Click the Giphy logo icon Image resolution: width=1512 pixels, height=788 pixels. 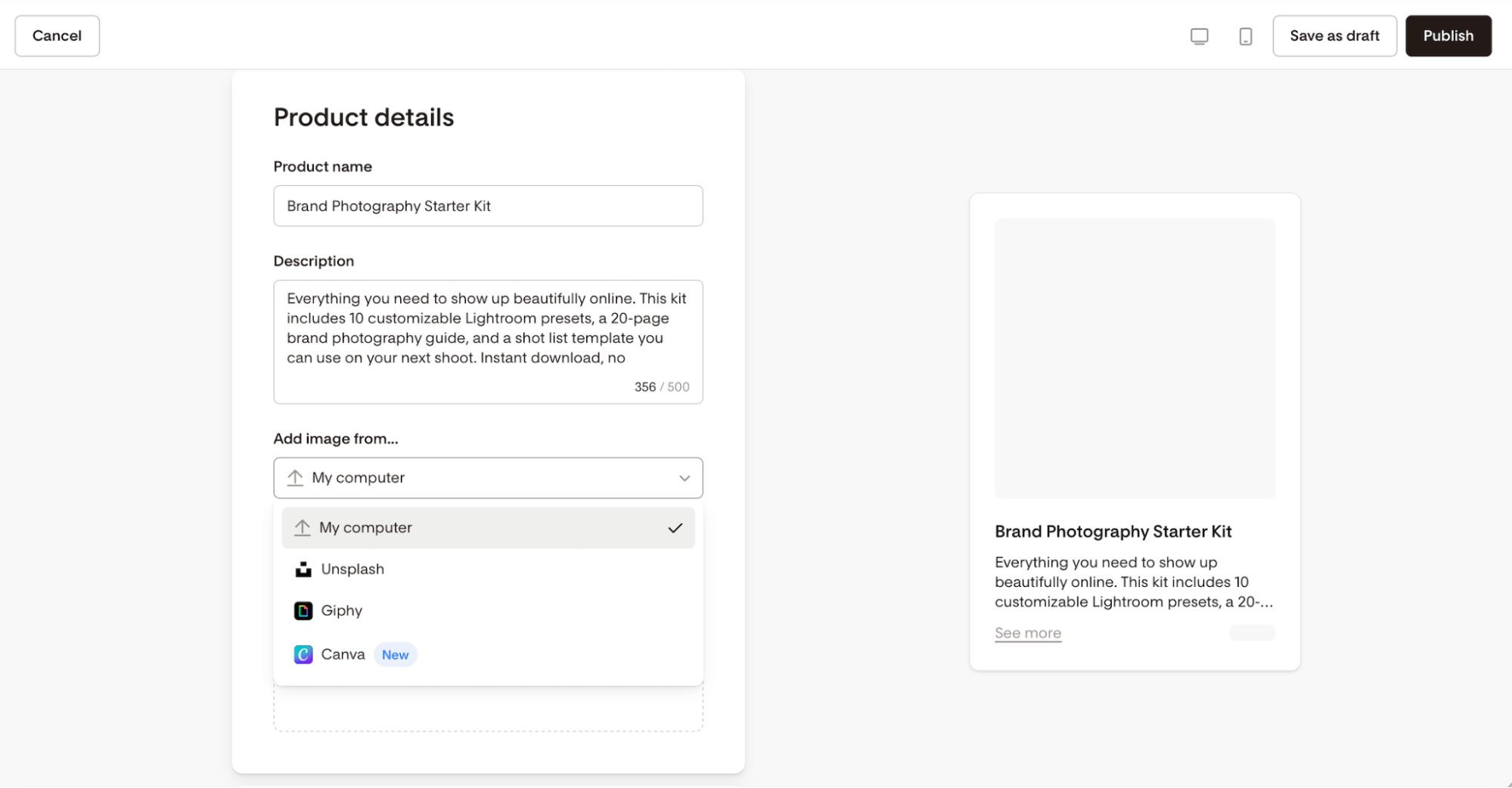tap(303, 611)
